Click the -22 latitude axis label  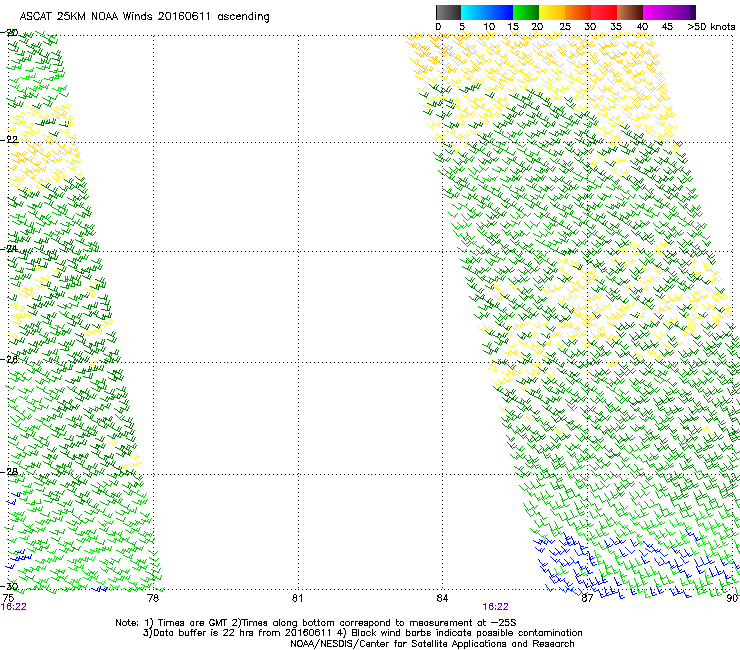click(9, 140)
